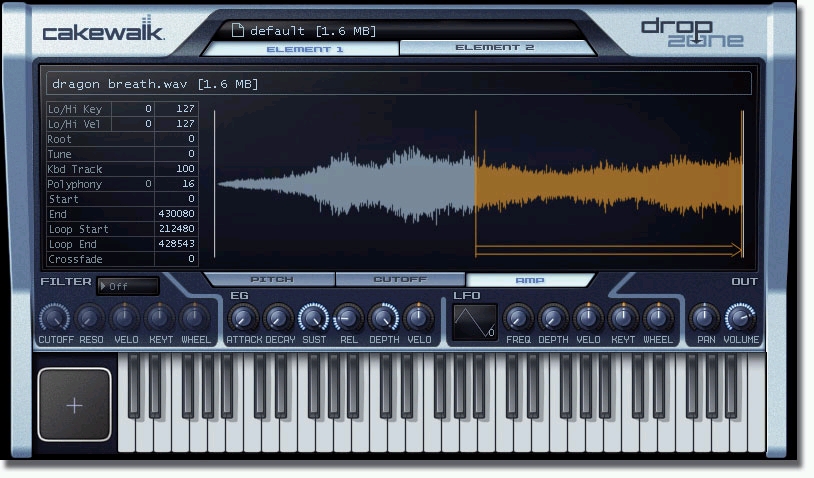Click the Crossfade label

[75, 259]
